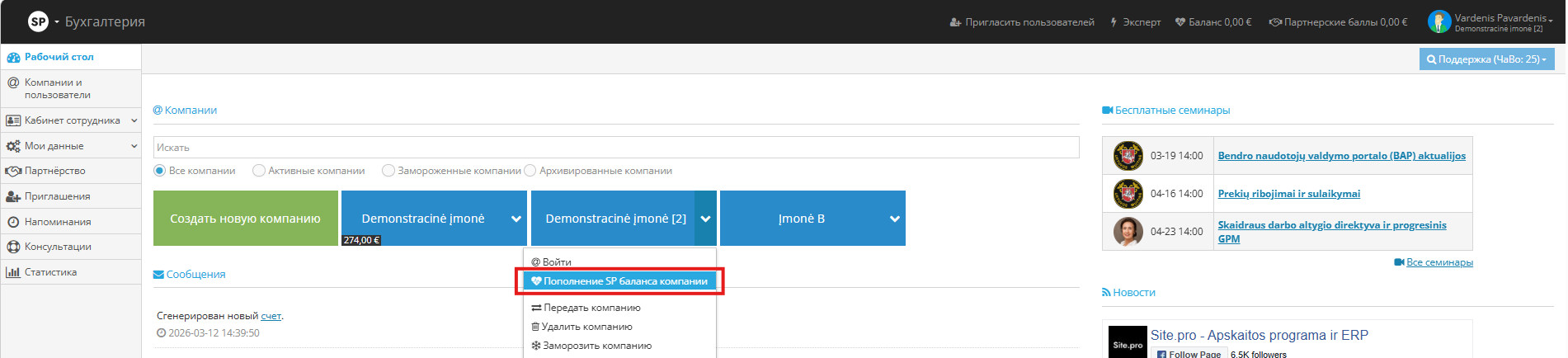The width and height of the screenshot is (1568, 358).
Task: Select the Все компании radio button
Action: click(x=160, y=171)
